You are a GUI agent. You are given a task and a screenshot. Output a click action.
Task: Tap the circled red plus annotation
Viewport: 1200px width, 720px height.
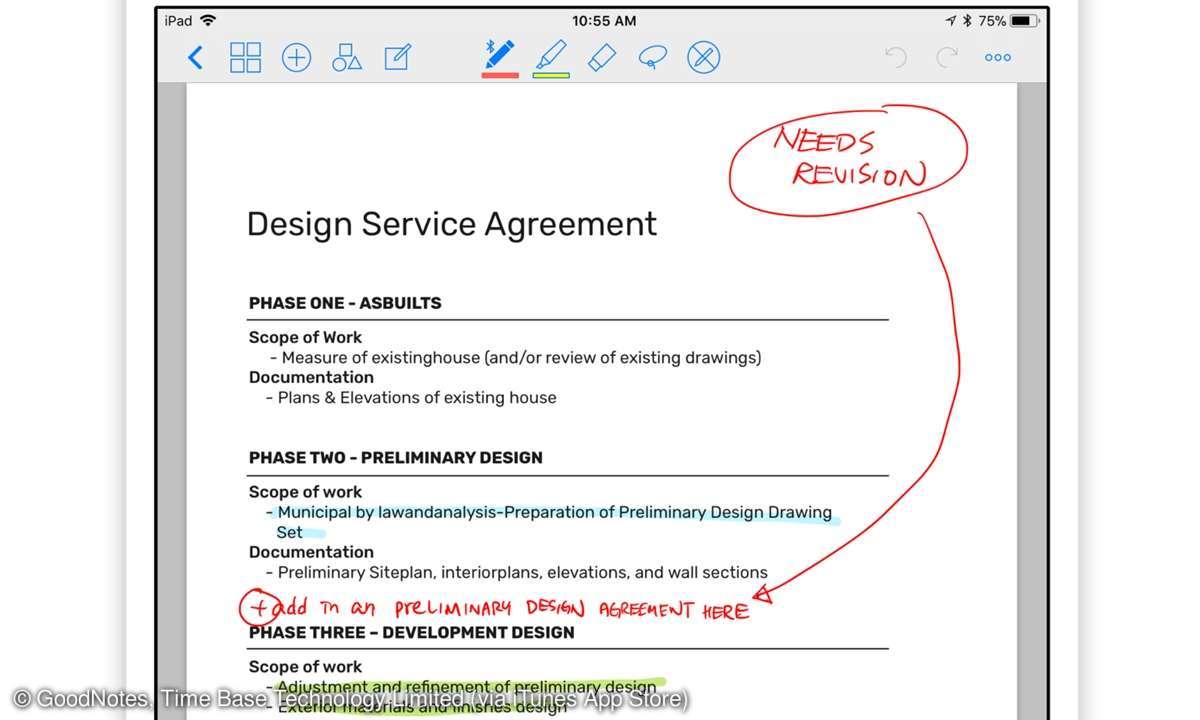(x=259, y=607)
